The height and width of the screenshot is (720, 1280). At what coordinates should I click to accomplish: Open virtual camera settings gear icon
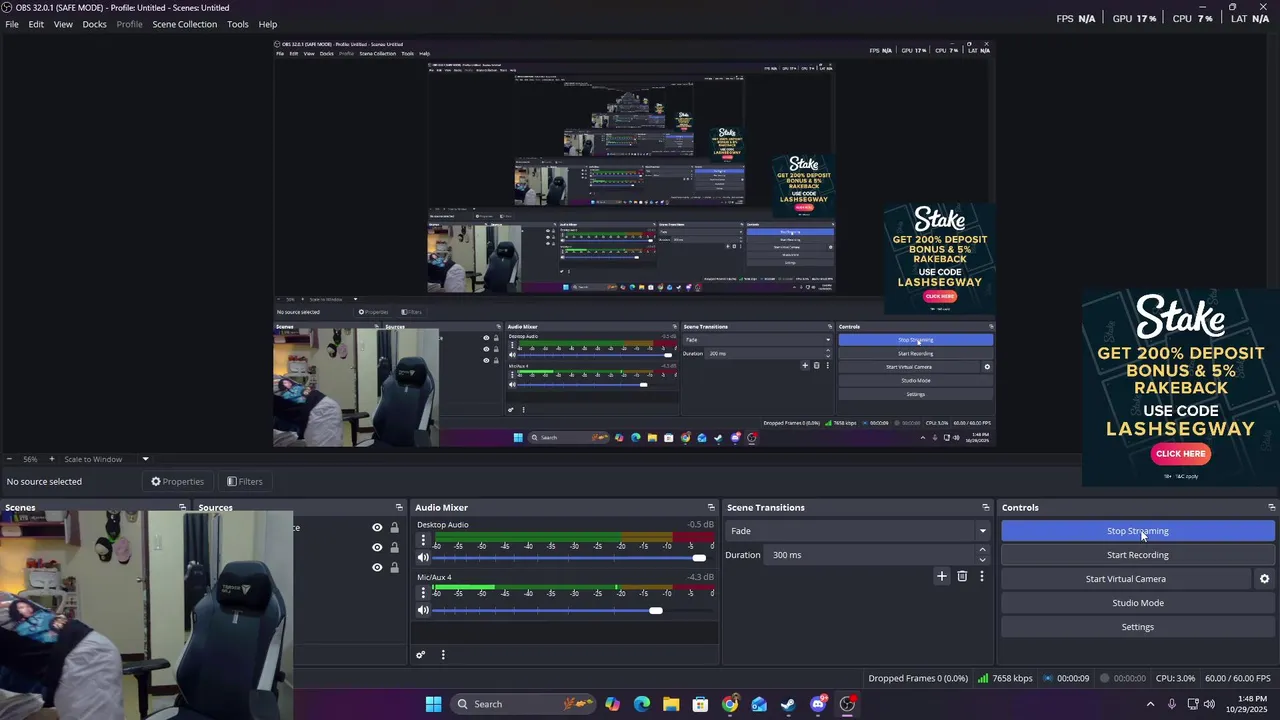click(x=1264, y=579)
